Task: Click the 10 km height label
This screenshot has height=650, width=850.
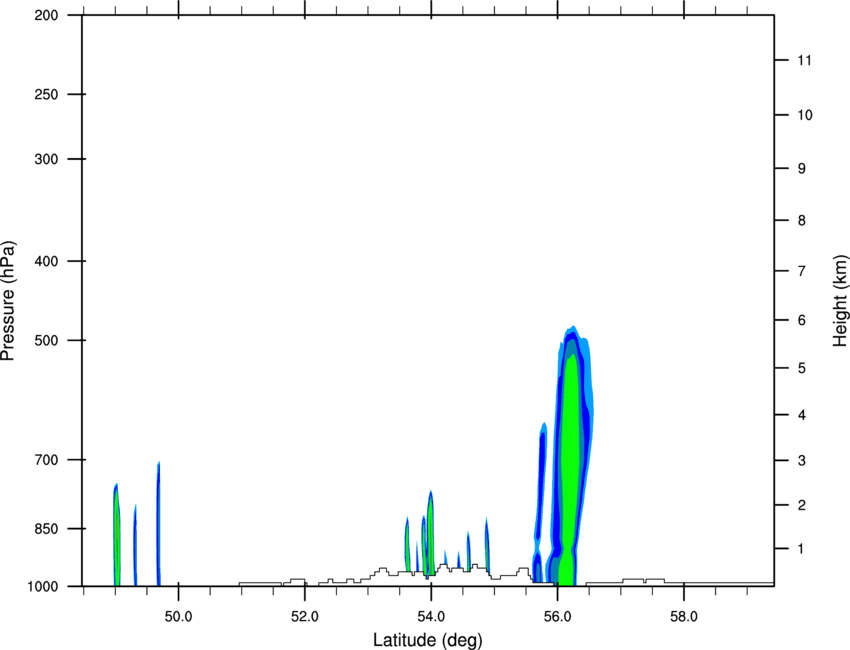Action: 805,115
